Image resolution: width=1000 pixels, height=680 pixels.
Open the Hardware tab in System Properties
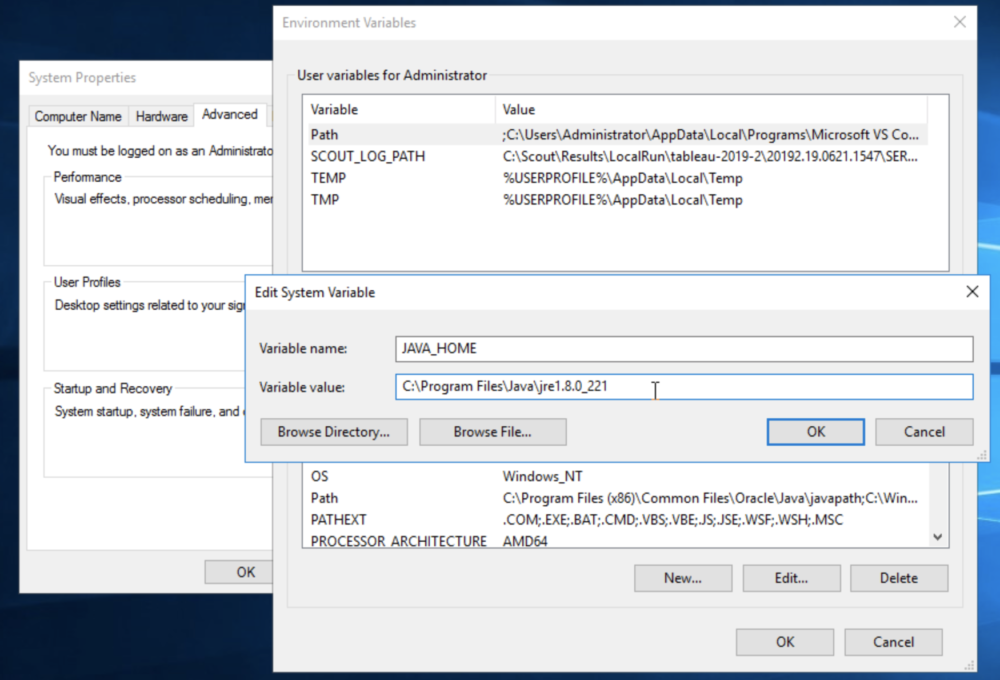coord(161,116)
